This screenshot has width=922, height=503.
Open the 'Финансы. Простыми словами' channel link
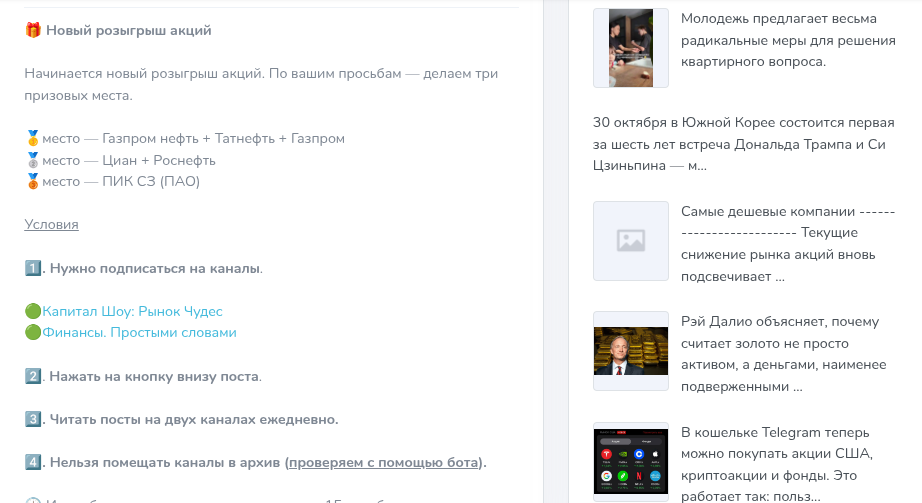[139, 332]
